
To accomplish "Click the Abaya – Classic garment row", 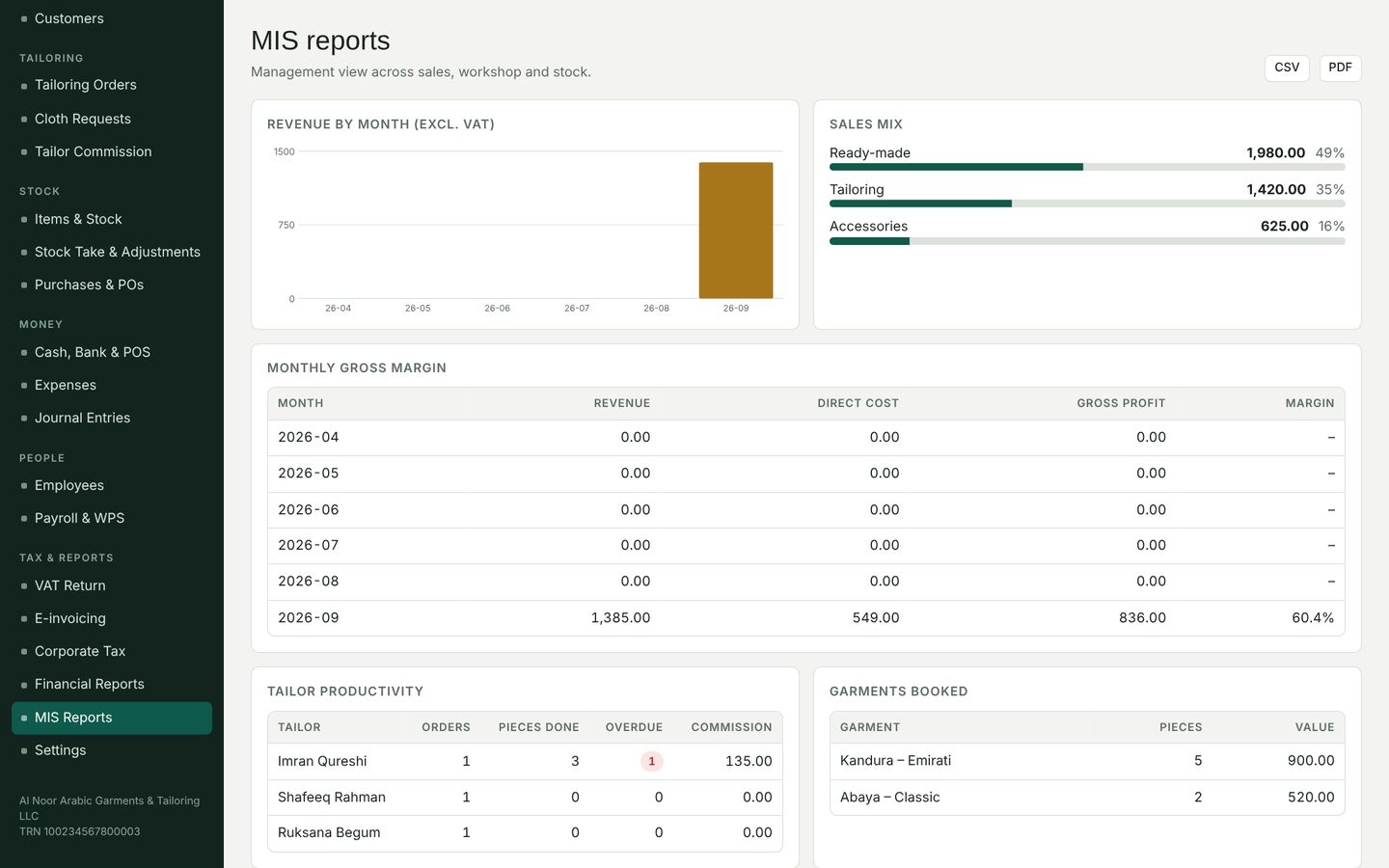I will point(1087,798).
